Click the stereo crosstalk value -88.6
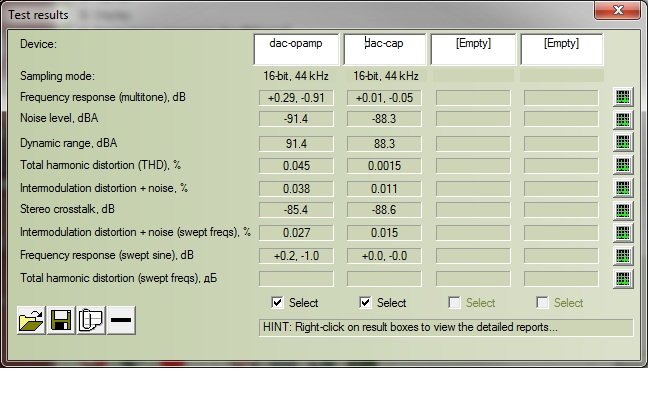Viewport: 648px width, 406px height. (x=384, y=210)
